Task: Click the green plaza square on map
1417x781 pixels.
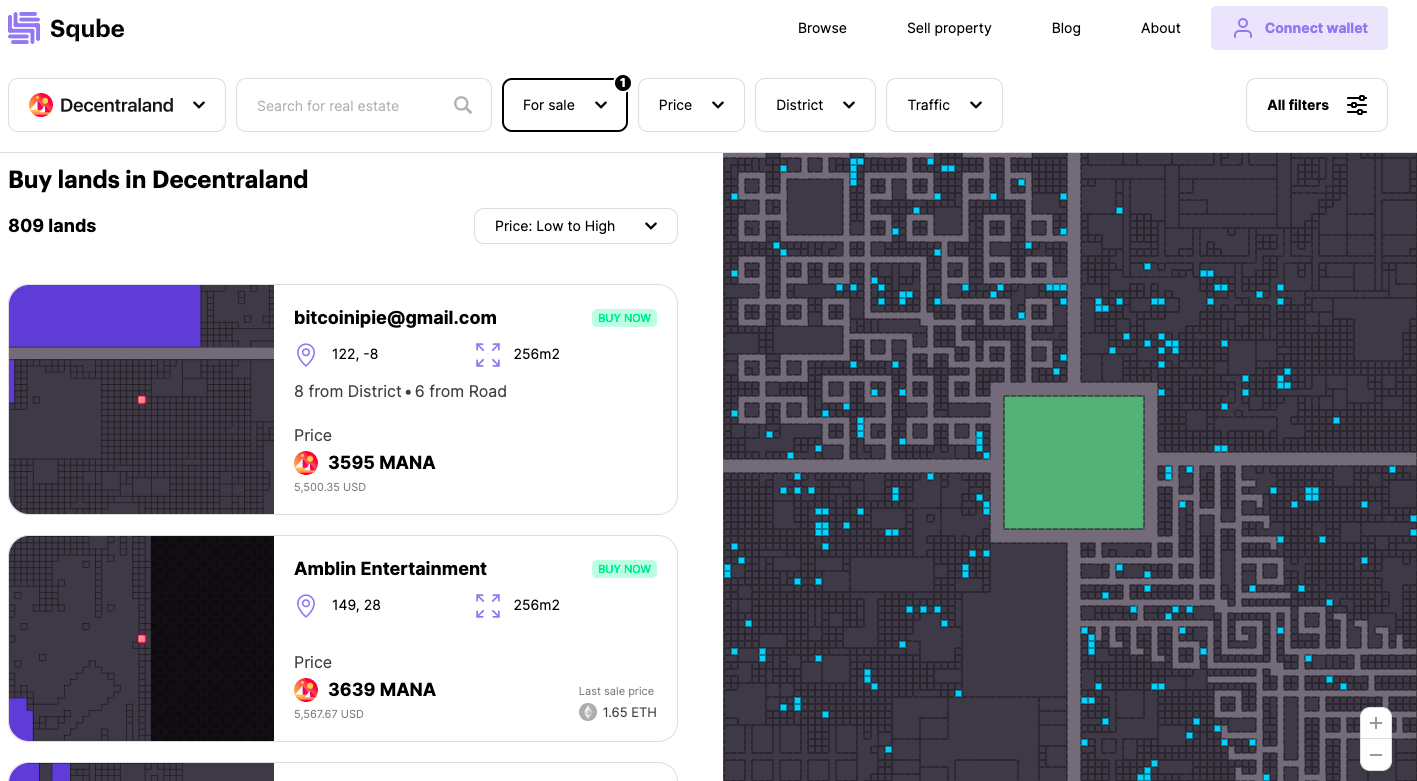Action: pyautogui.click(x=1073, y=462)
